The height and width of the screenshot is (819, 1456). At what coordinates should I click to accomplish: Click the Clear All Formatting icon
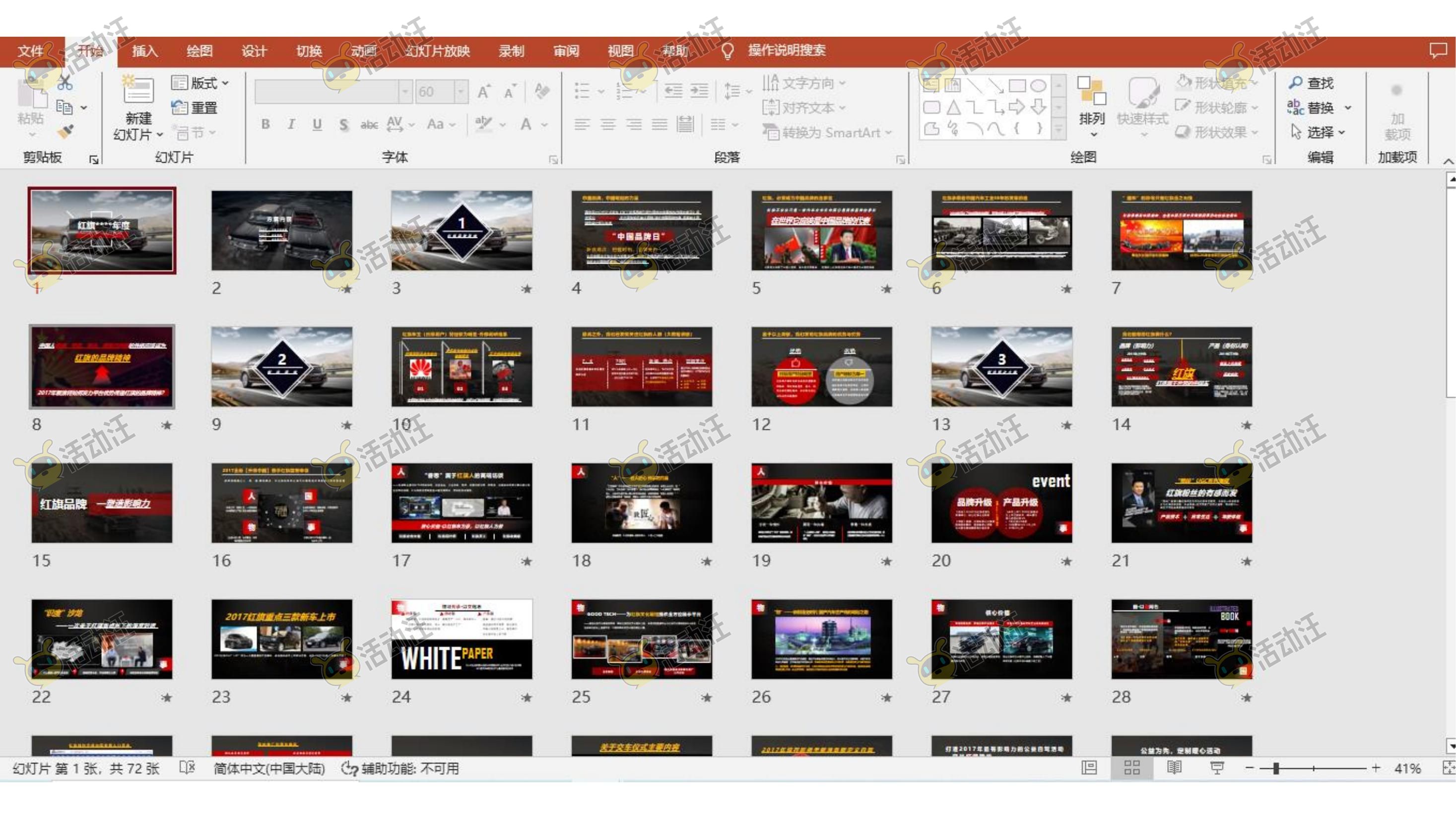(542, 91)
